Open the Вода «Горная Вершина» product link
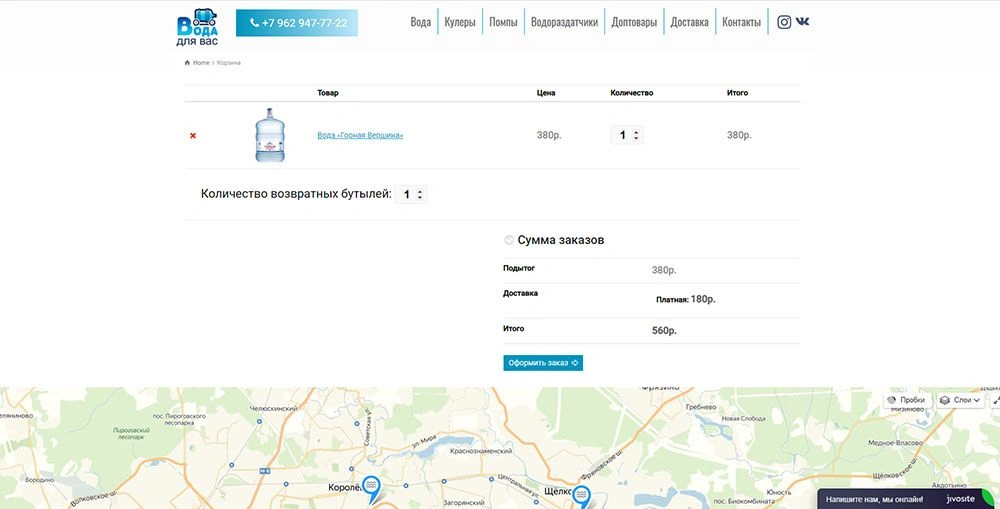Screen dimensions: 1000x509 pos(360,135)
